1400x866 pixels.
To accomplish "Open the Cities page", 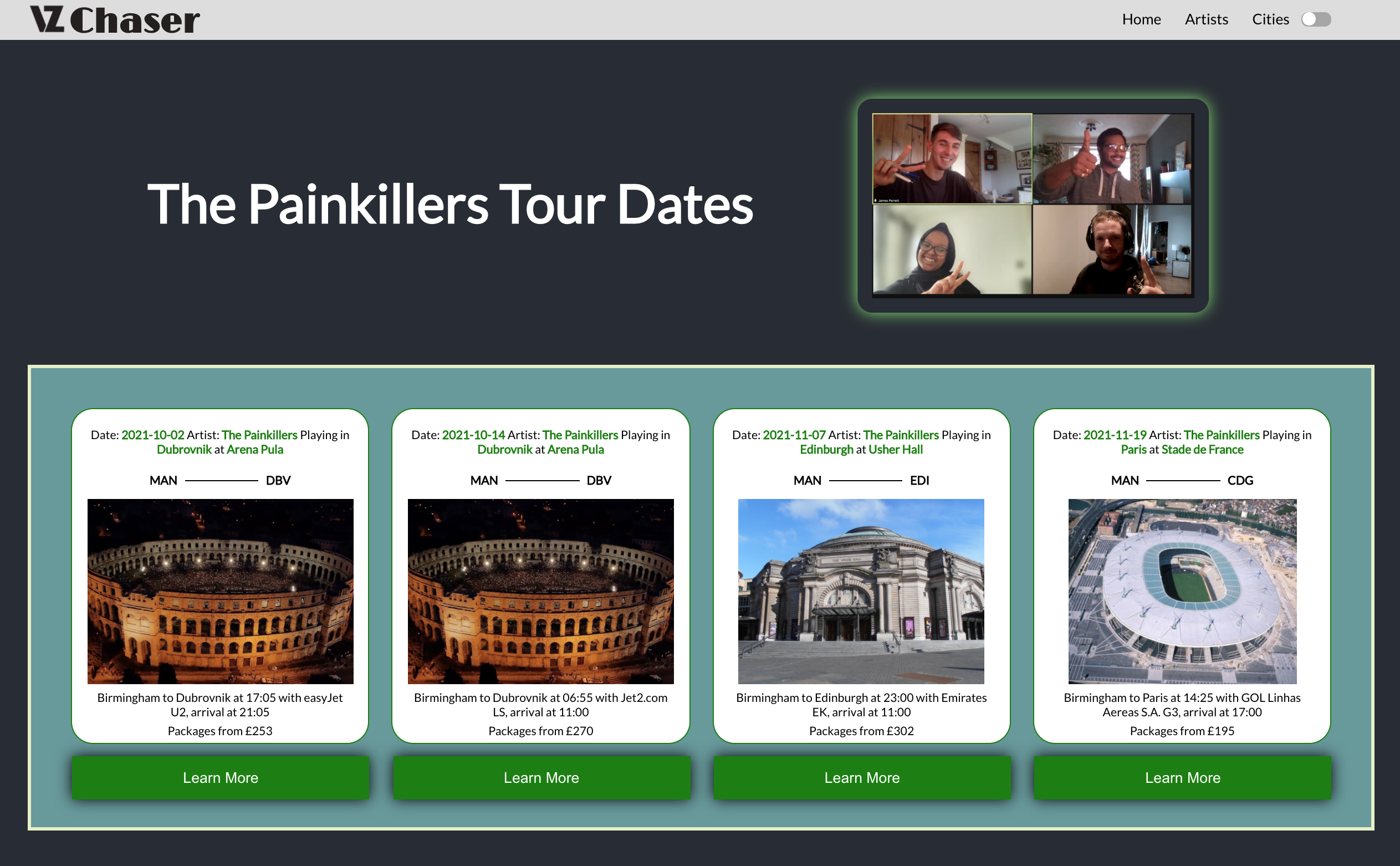I will pos(1270,19).
